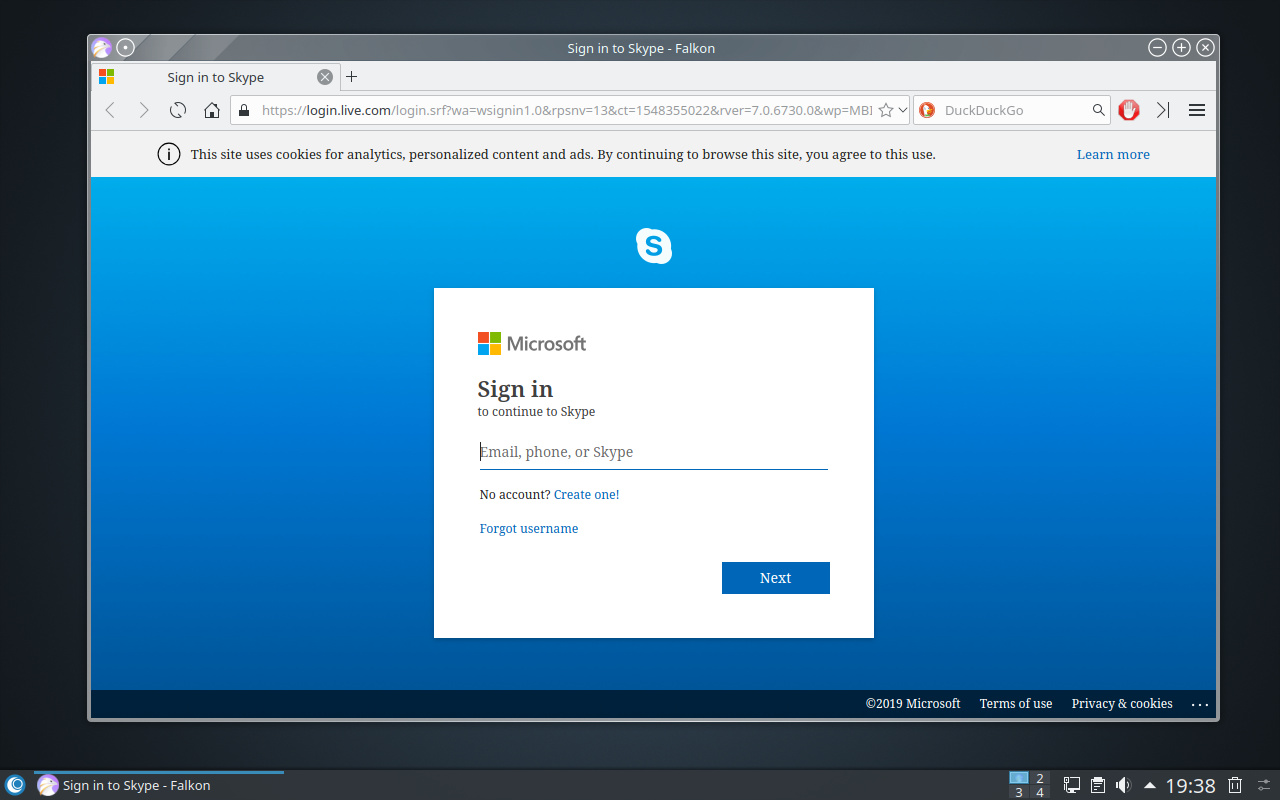Switch to virtual desktop 3

[x=1019, y=792]
